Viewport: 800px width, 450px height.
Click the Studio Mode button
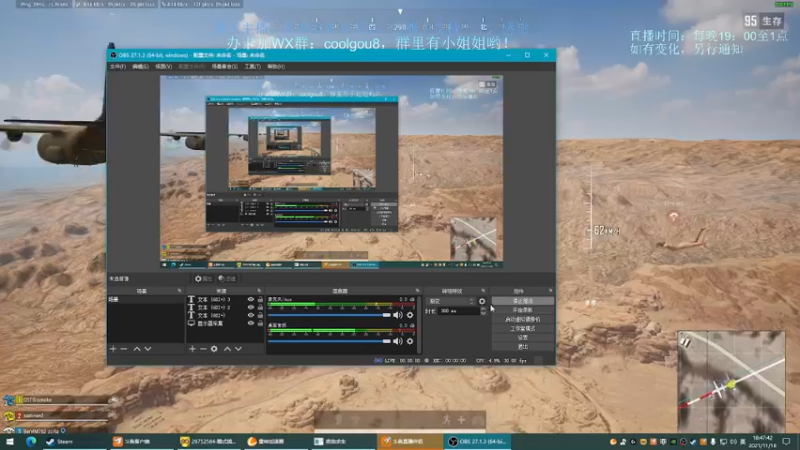pos(522,329)
